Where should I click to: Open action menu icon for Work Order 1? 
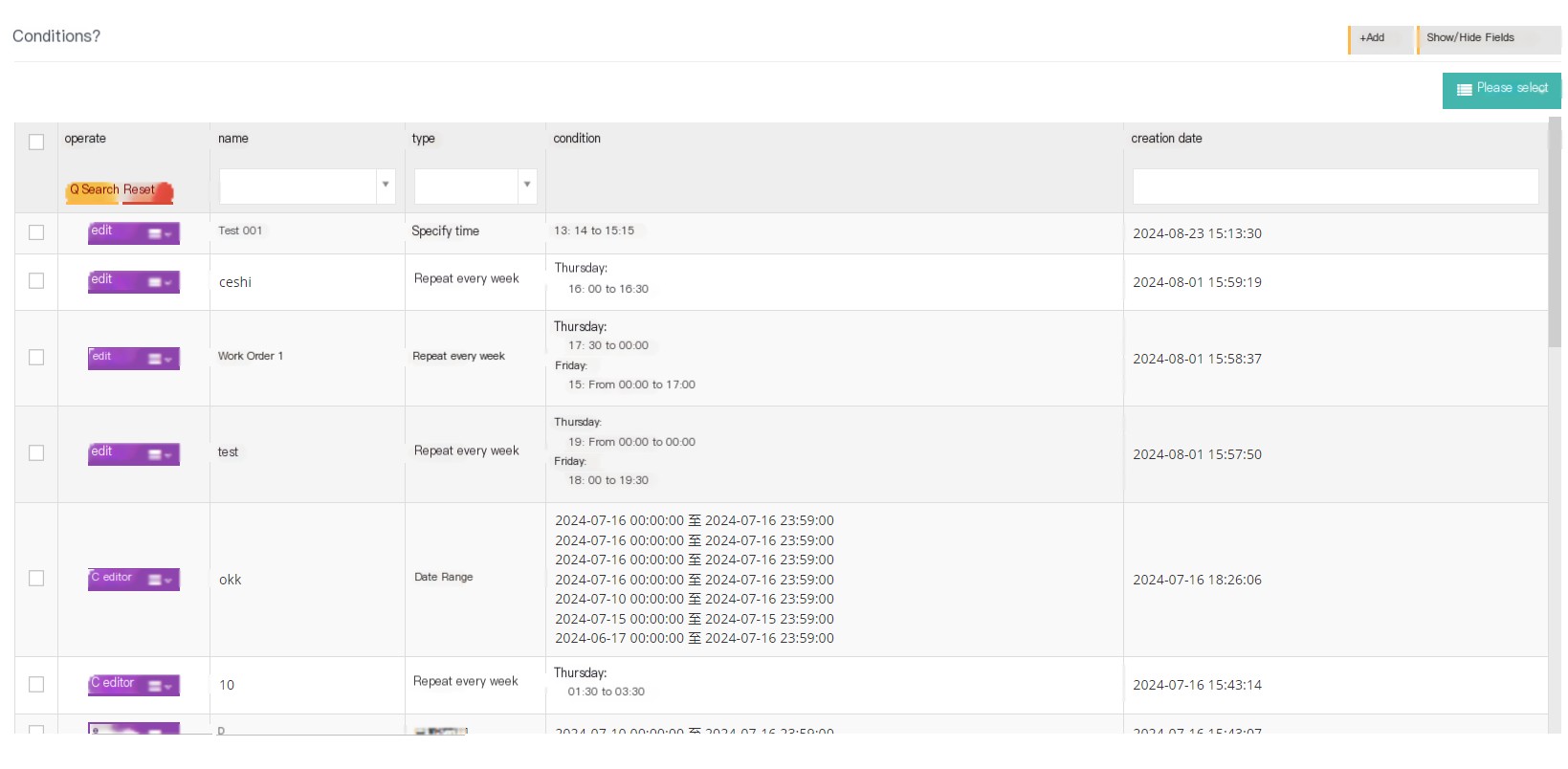pyautogui.click(x=159, y=359)
